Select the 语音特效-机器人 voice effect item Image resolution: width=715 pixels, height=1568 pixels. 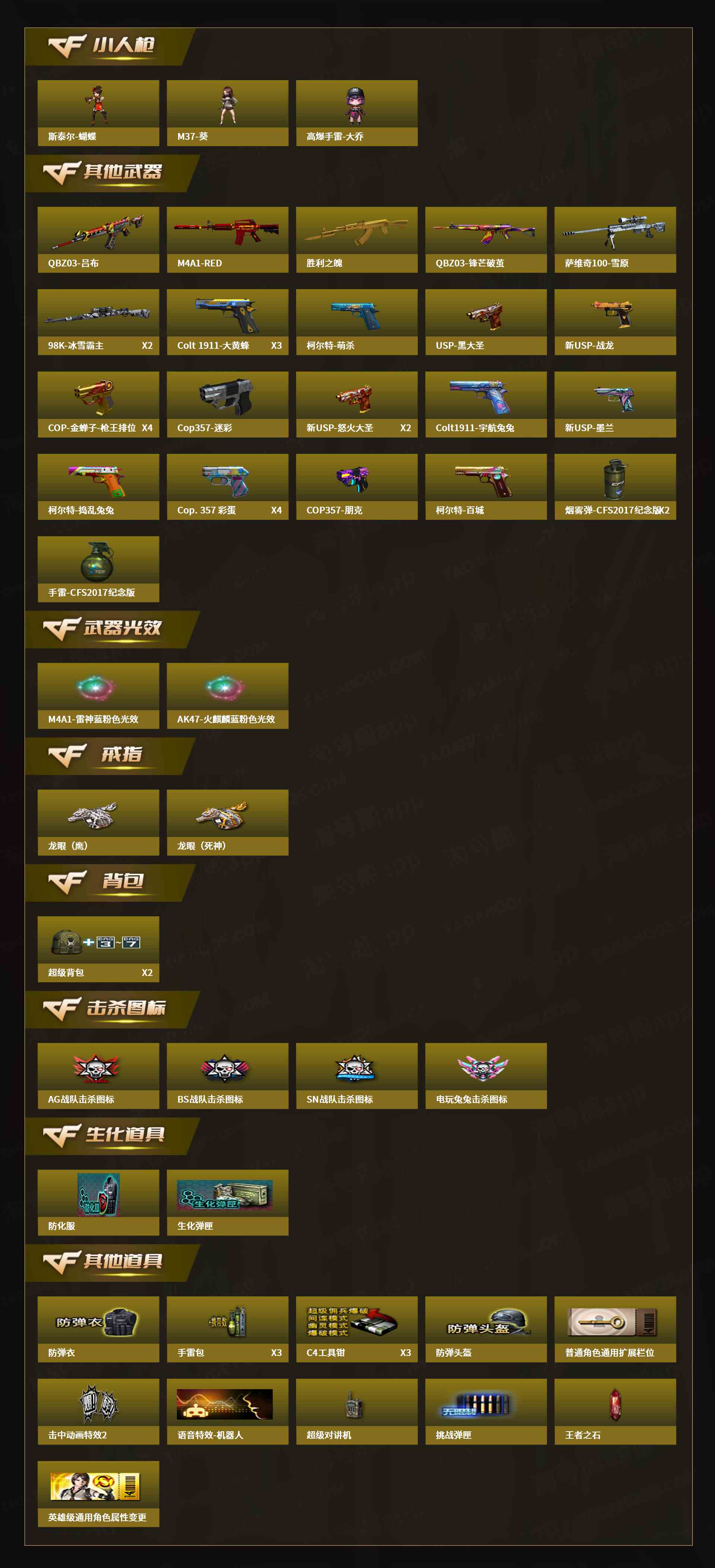[227, 1411]
